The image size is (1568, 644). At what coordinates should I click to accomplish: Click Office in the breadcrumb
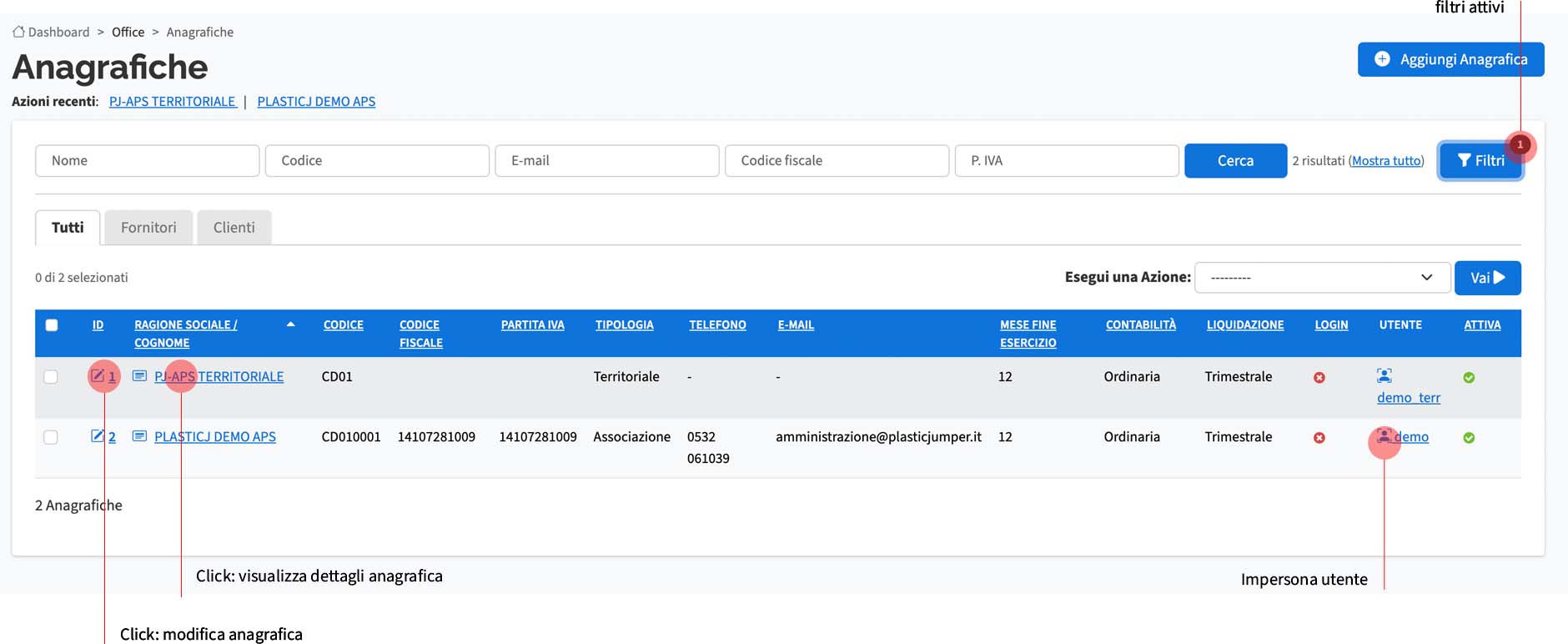[x=128, y=32]
